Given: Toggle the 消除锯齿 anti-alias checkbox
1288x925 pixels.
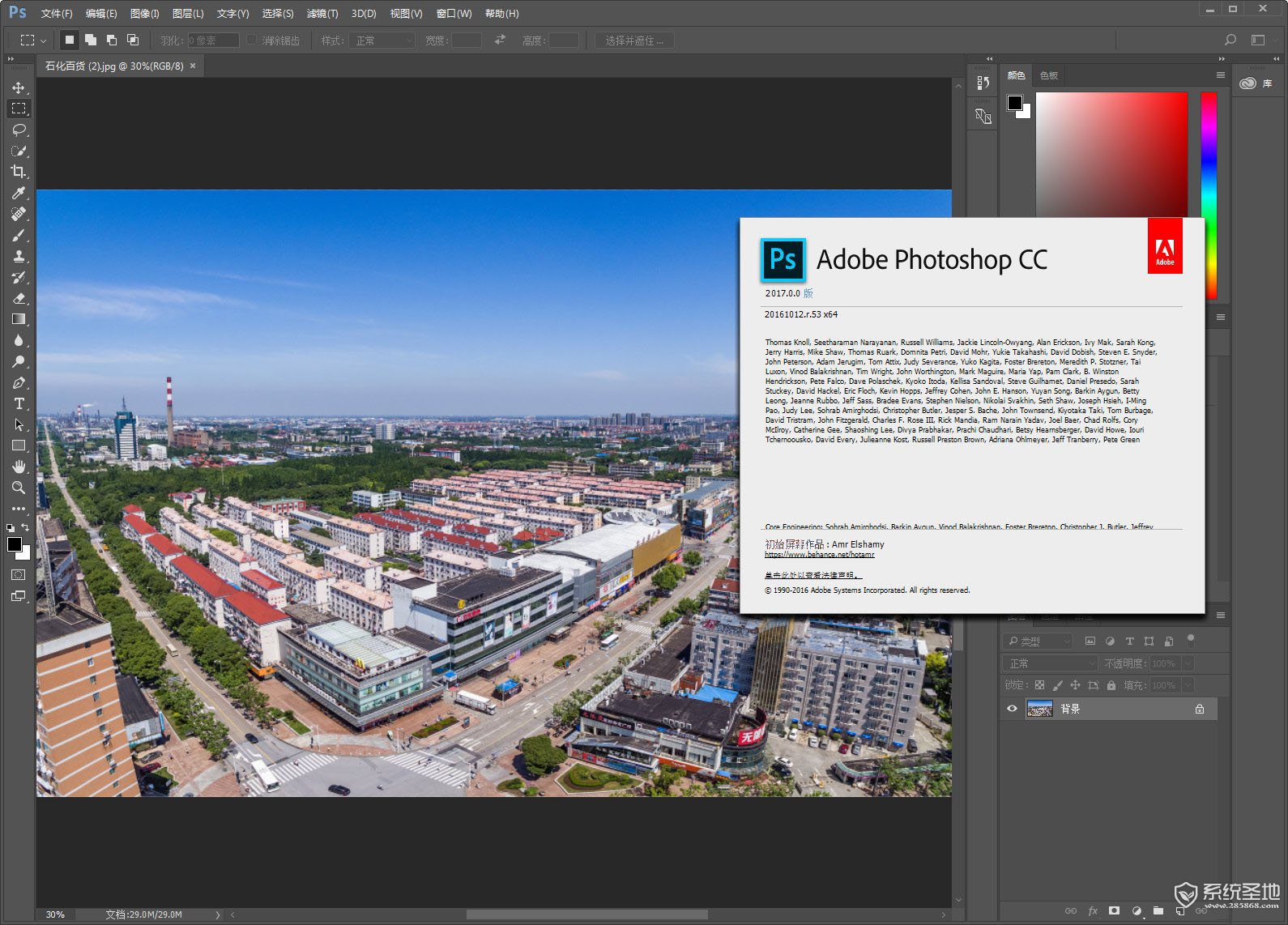Looking at the screenshot, I should point(251,40).
